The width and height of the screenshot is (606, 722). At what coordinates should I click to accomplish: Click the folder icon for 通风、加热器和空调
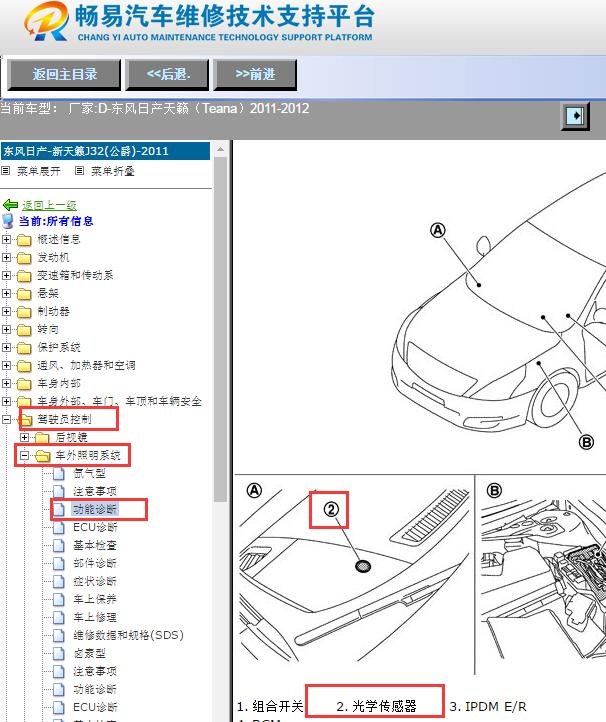tap(24, 366)
